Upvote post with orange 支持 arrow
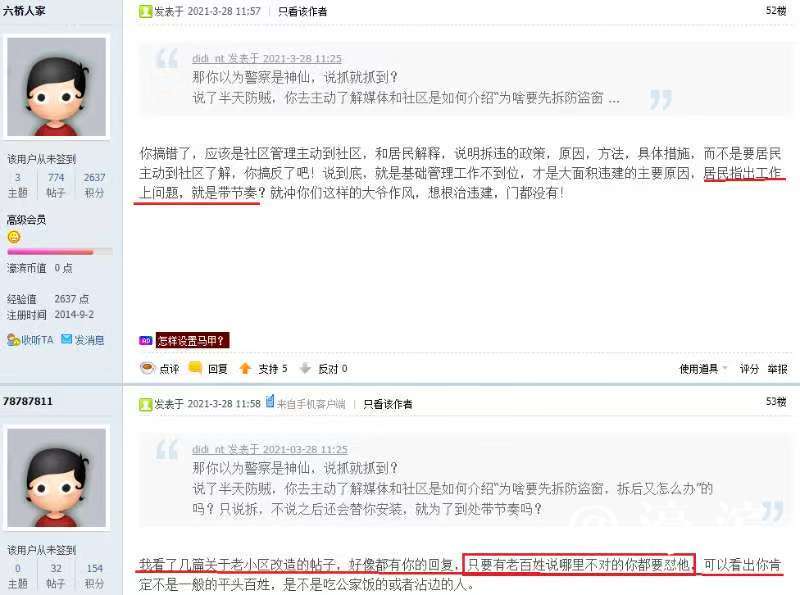 coord(245,368)
